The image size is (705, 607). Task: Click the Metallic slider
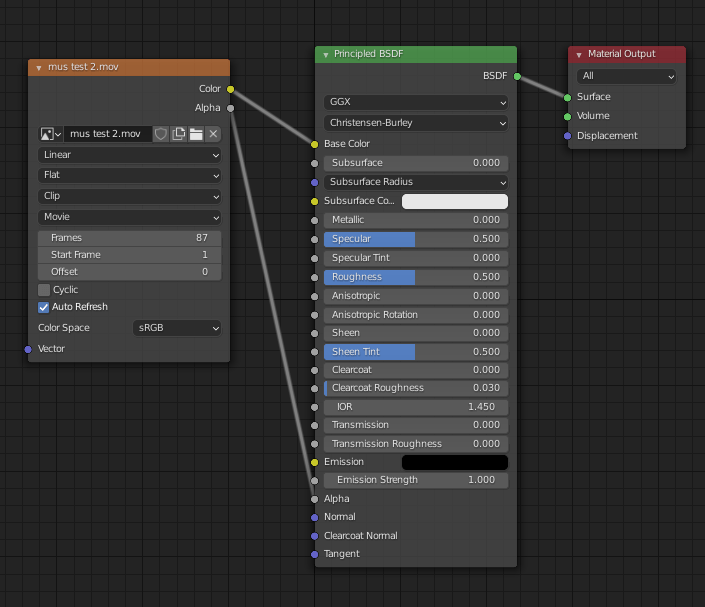(416, 220)
